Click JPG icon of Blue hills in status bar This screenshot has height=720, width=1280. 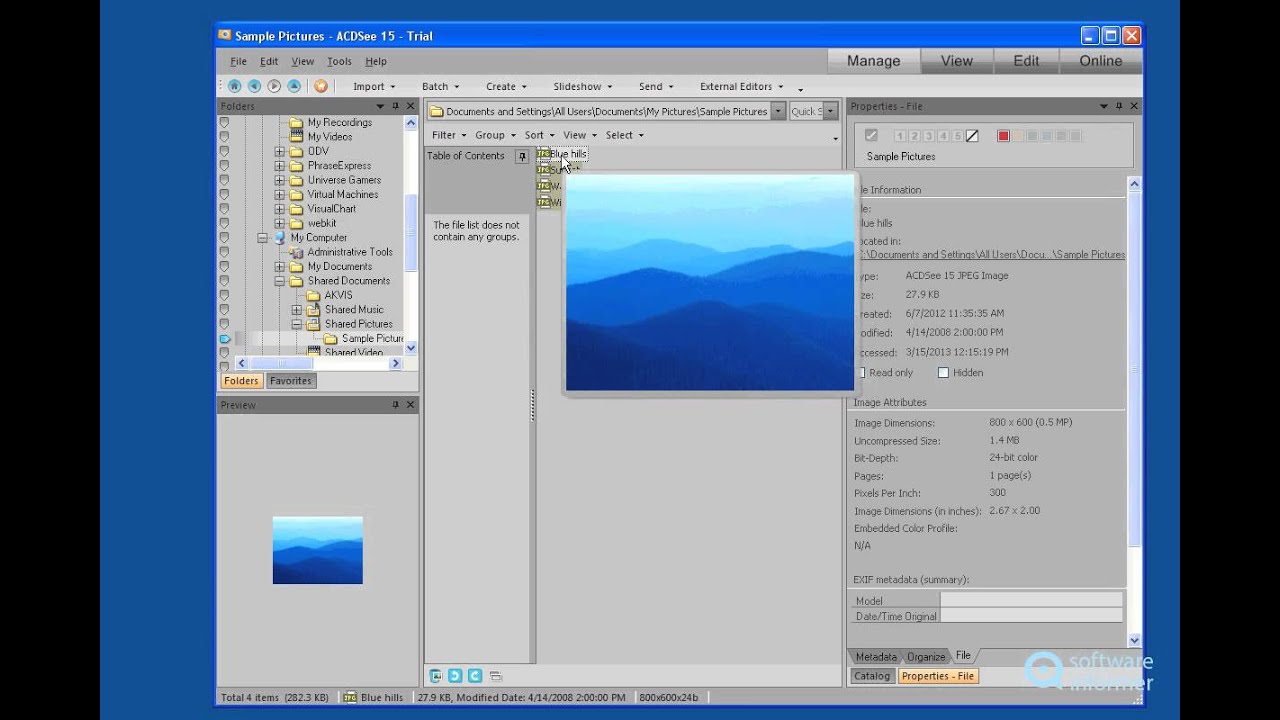click(350, 697)
